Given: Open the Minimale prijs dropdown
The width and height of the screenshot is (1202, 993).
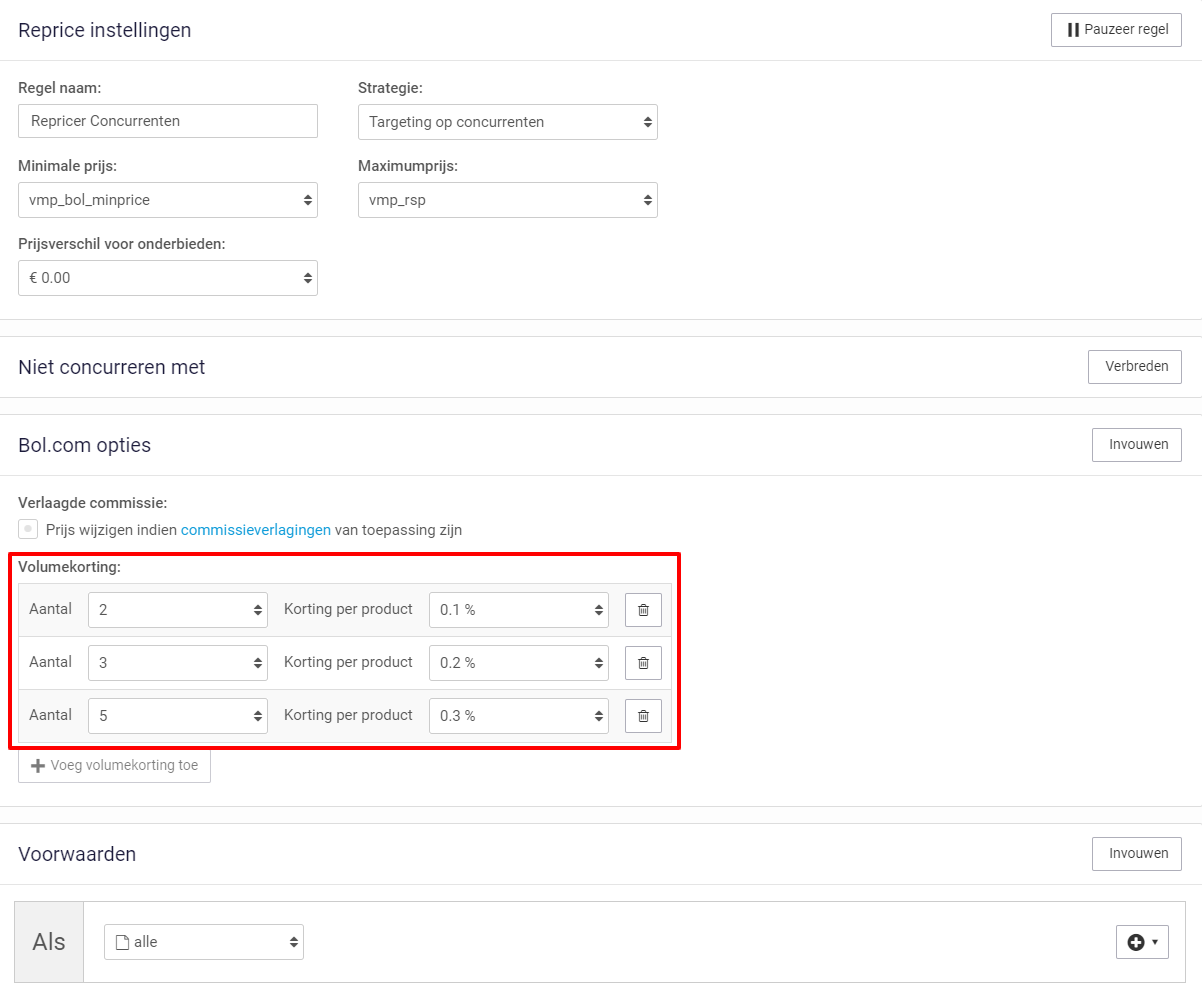Looking at the screenshot, I should pos(168,200).
